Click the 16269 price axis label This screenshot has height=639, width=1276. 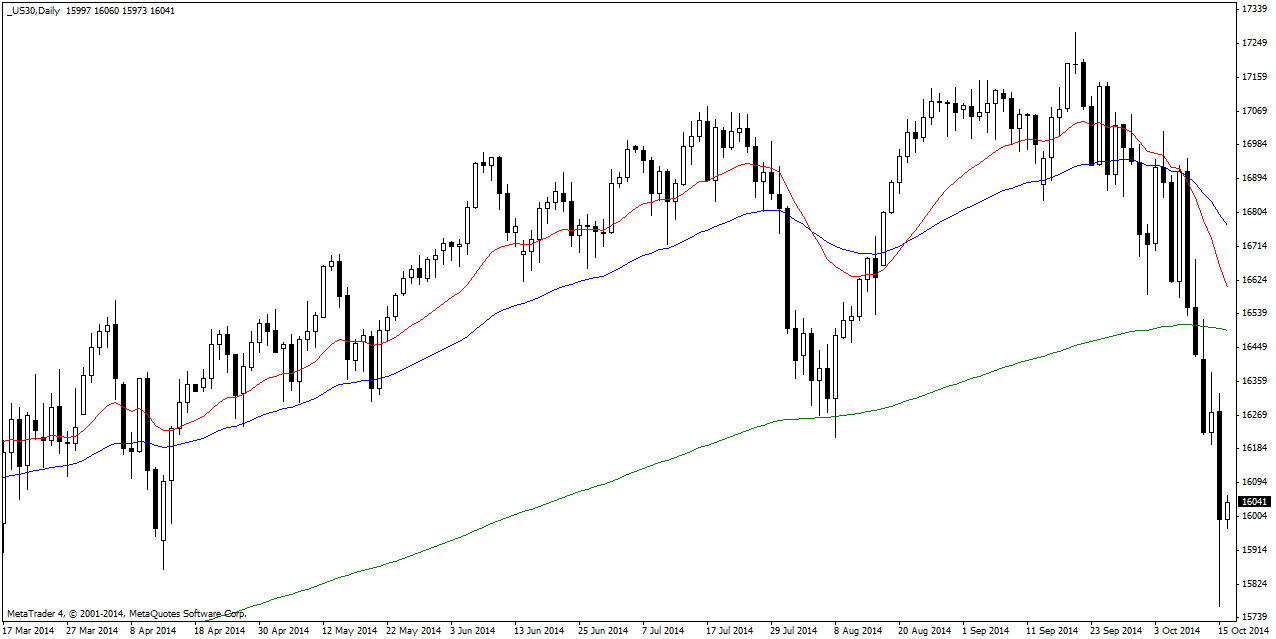tap(1254, 415)
